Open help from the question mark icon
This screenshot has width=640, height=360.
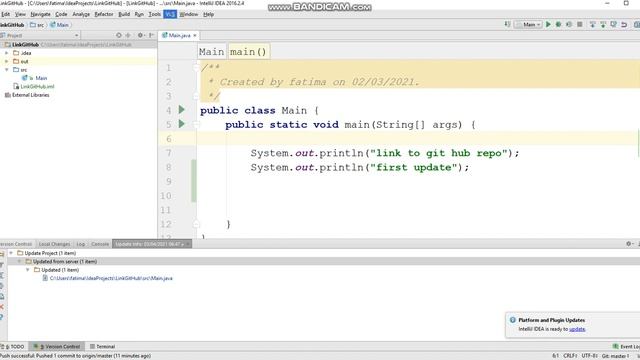click(x=2, y=317)
